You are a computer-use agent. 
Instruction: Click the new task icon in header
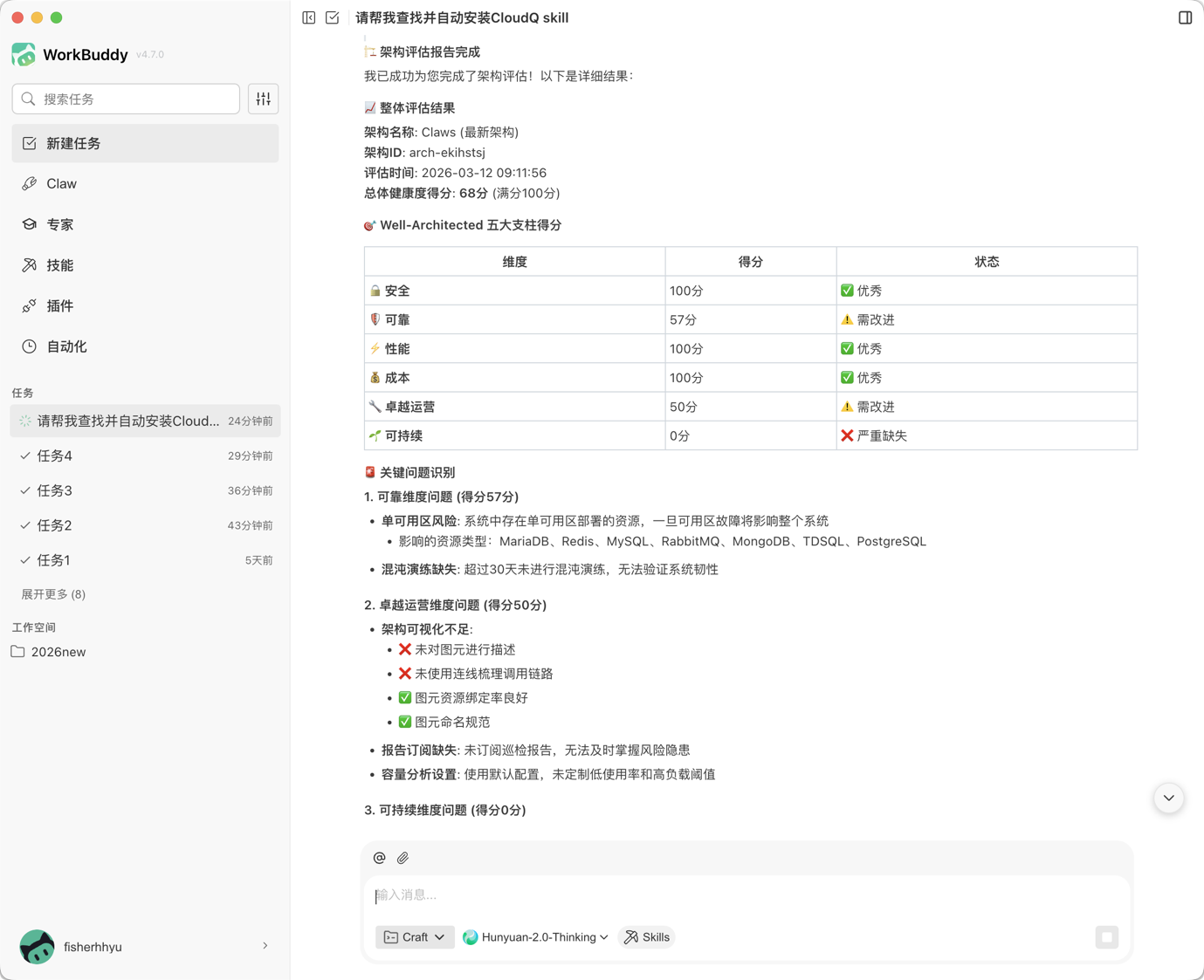[x=333, y=17]
